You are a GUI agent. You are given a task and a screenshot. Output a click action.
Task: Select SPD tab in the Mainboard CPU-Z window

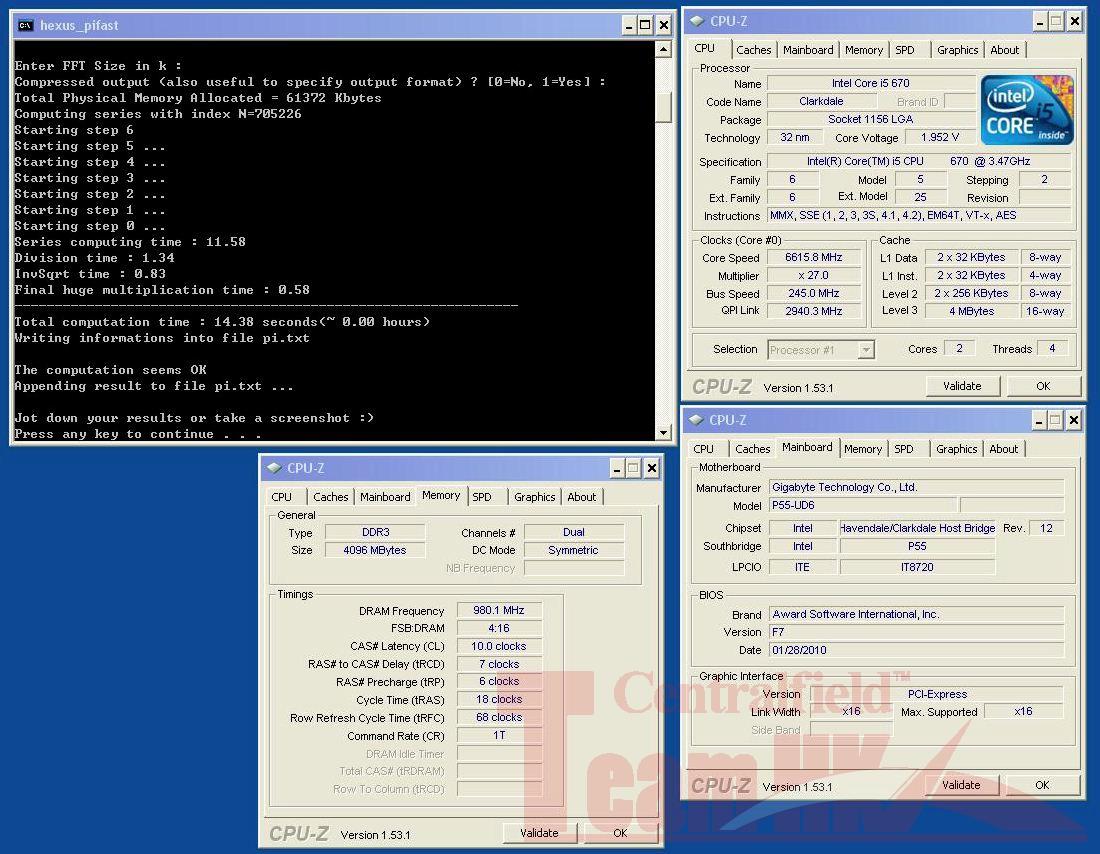904,448
